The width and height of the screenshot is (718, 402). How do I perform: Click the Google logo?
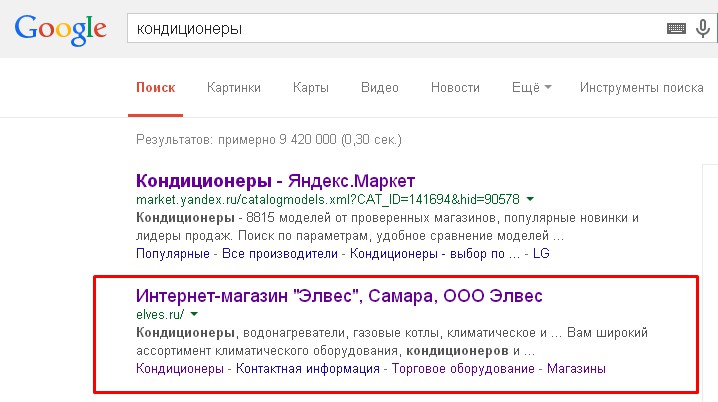pyautogui.click(x=60, y=29)
